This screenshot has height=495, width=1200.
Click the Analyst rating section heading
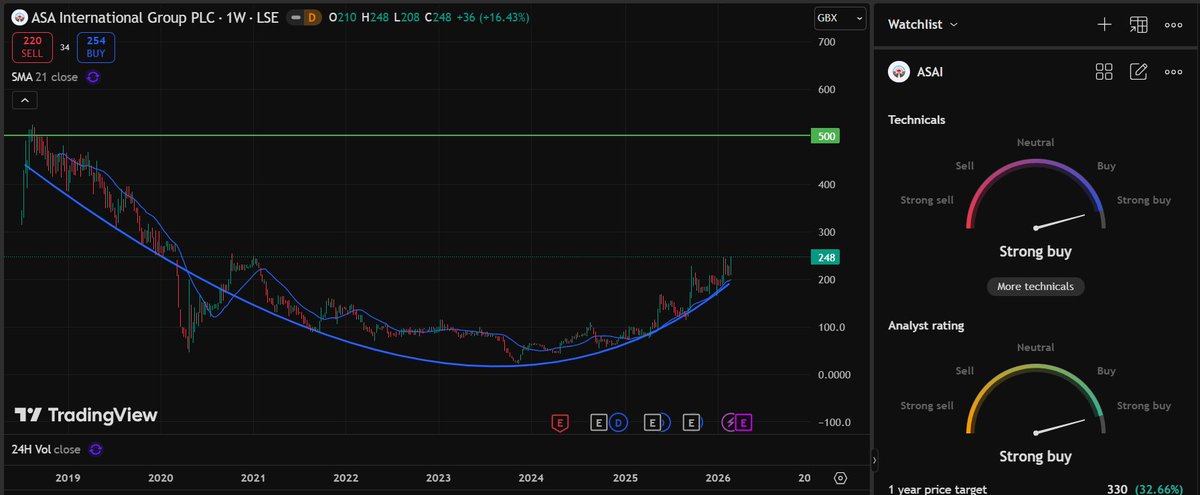tap(926, 326)
